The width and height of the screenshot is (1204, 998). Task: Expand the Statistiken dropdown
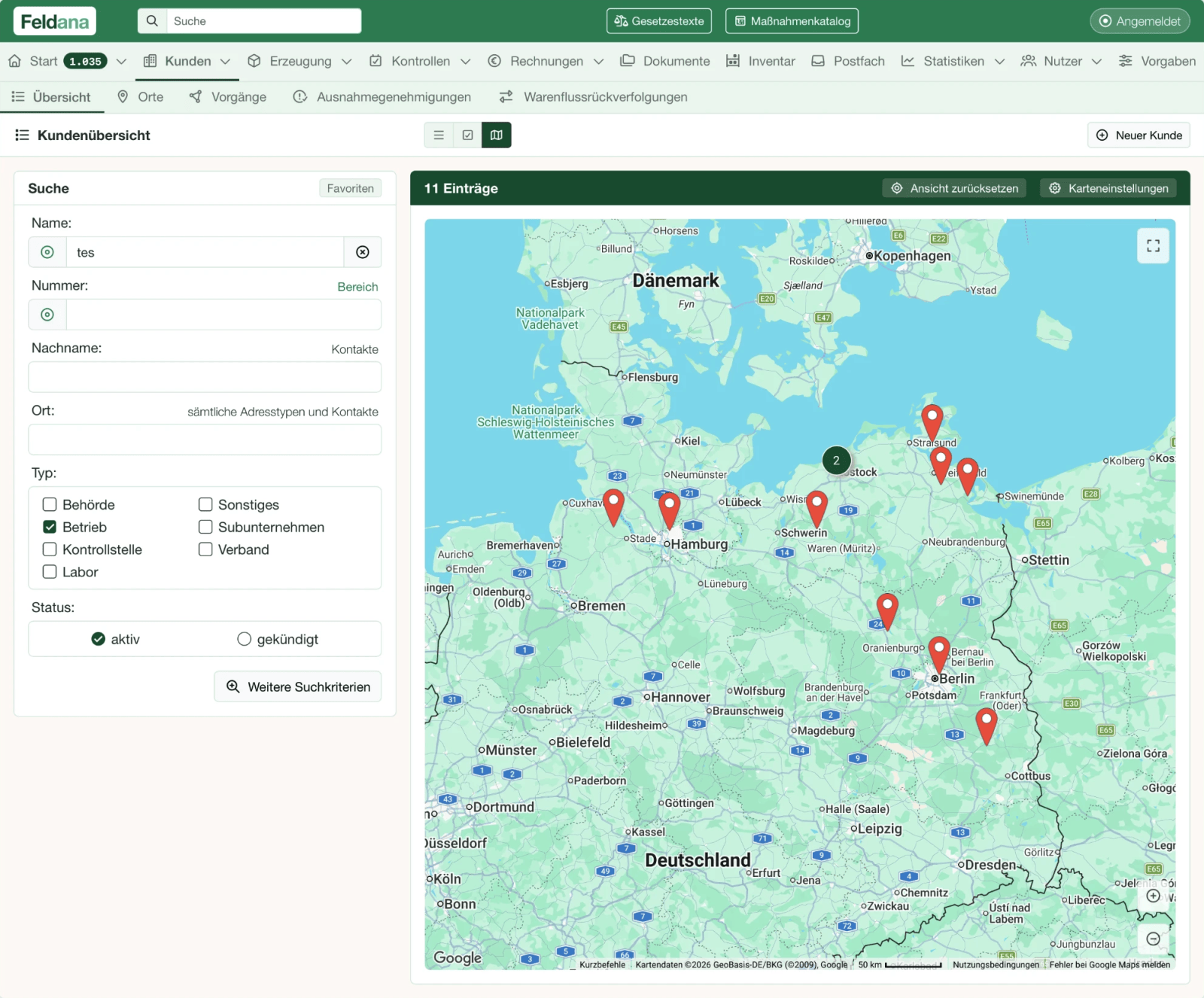[999, 62]
